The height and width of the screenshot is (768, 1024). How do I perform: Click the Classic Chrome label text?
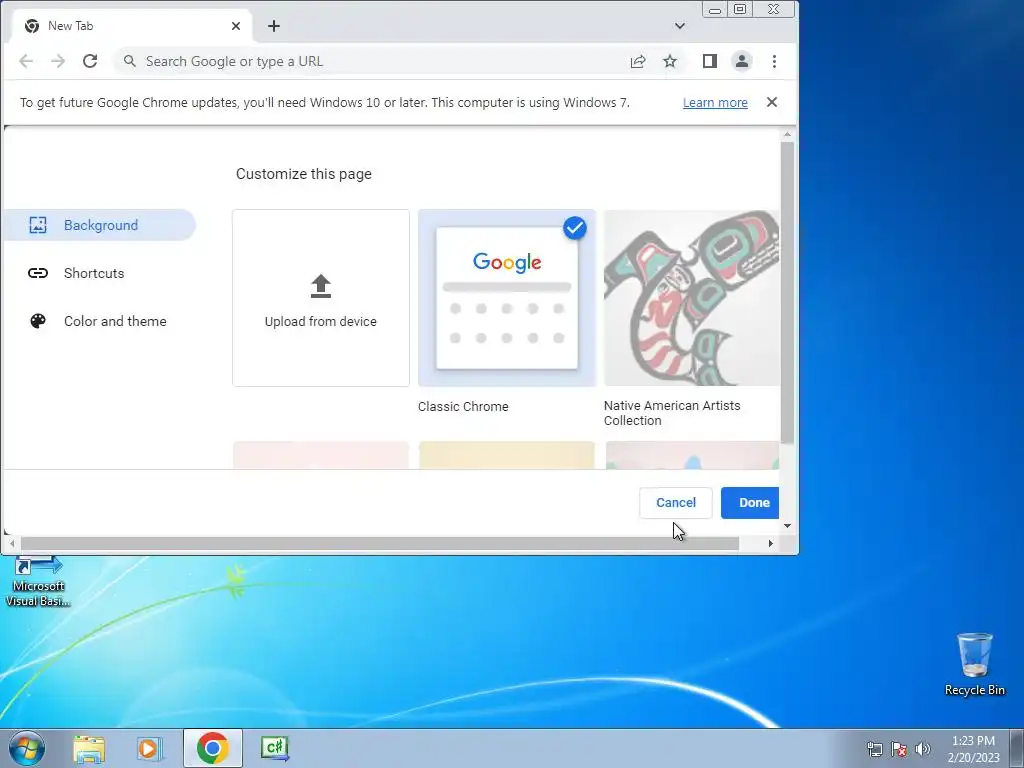pyautogui.click(x=463, y=406)
